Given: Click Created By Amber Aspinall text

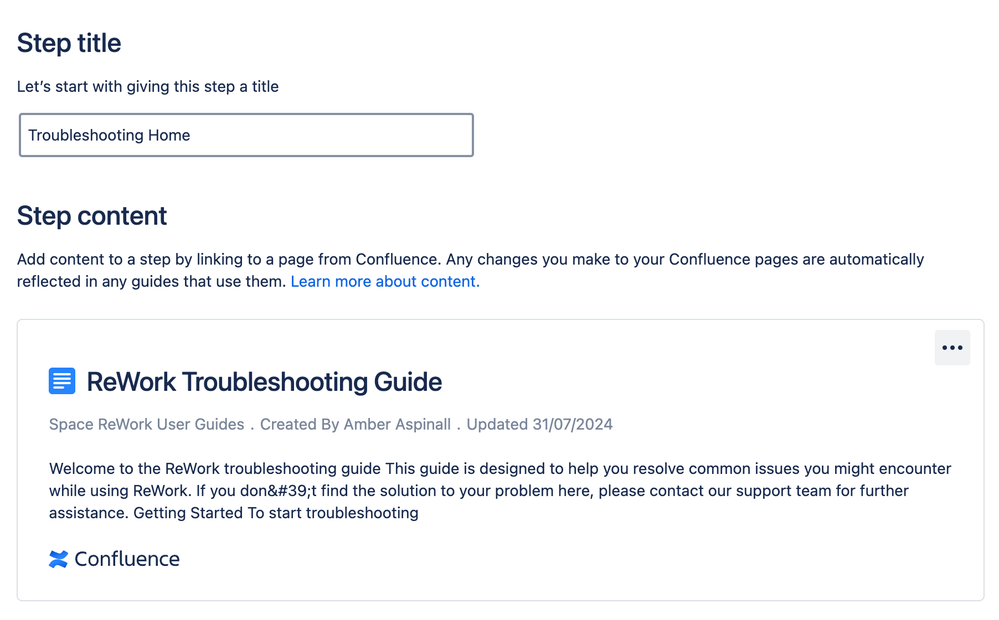Looking at the screenshot, I should pyautogui.click(x=356, y=424).
